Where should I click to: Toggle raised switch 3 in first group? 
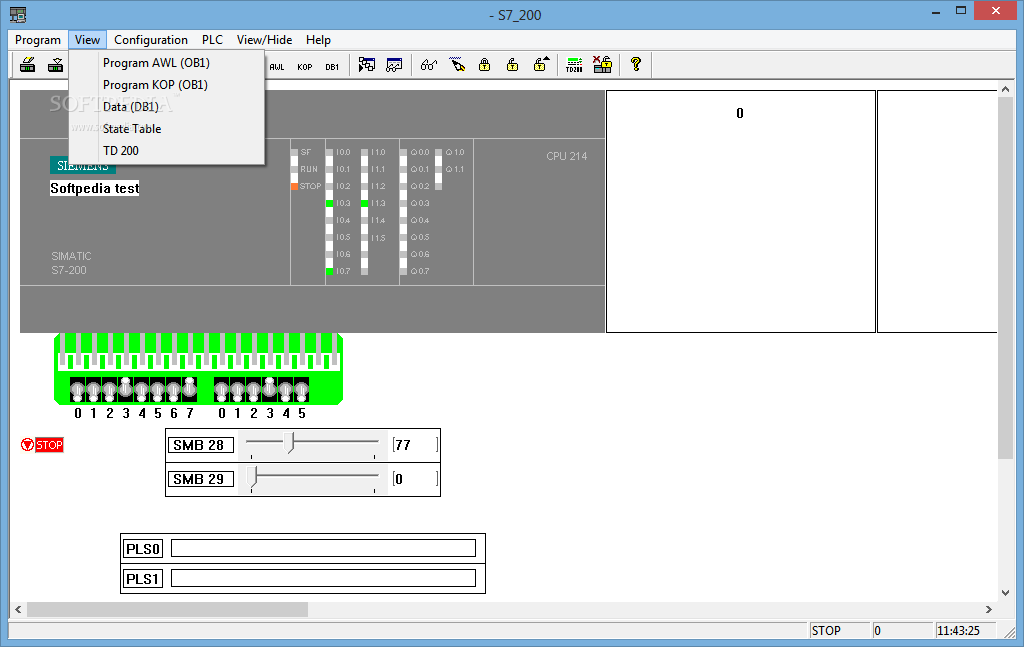125,388
